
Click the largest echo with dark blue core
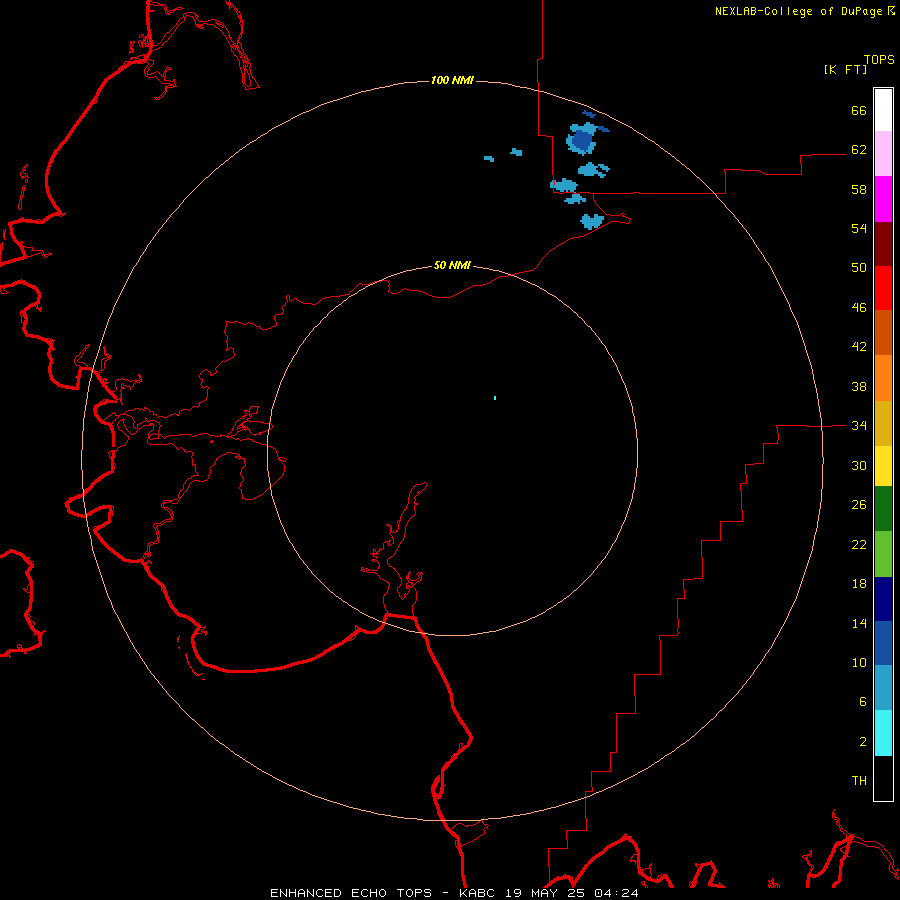tap(583, 139)
